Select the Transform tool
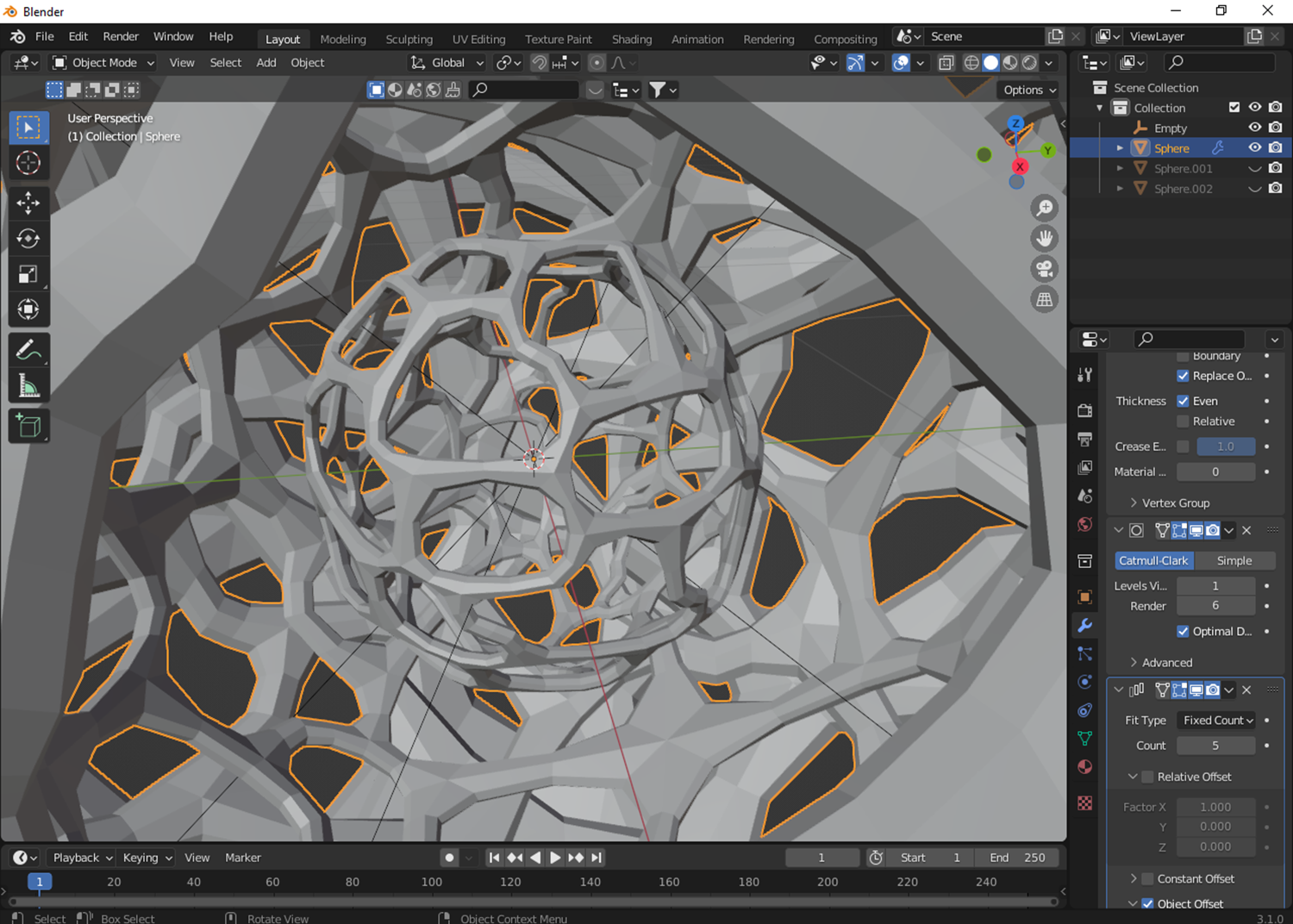 click(28, 309)
